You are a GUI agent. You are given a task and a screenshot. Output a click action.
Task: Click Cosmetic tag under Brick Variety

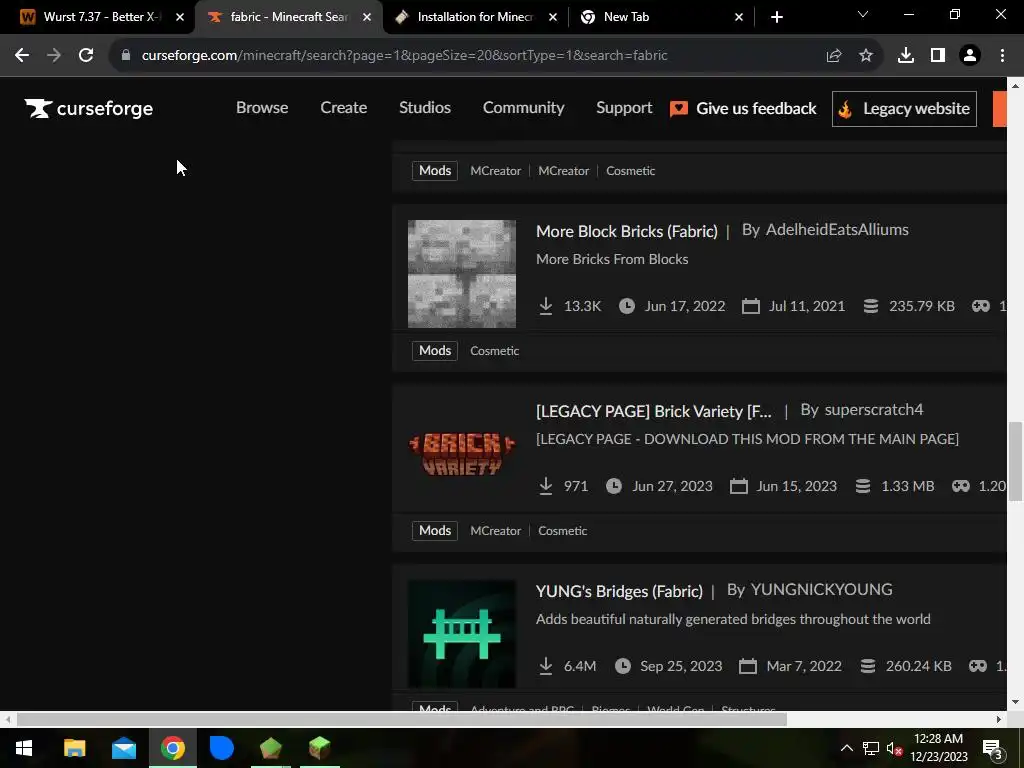coord(562,531)
